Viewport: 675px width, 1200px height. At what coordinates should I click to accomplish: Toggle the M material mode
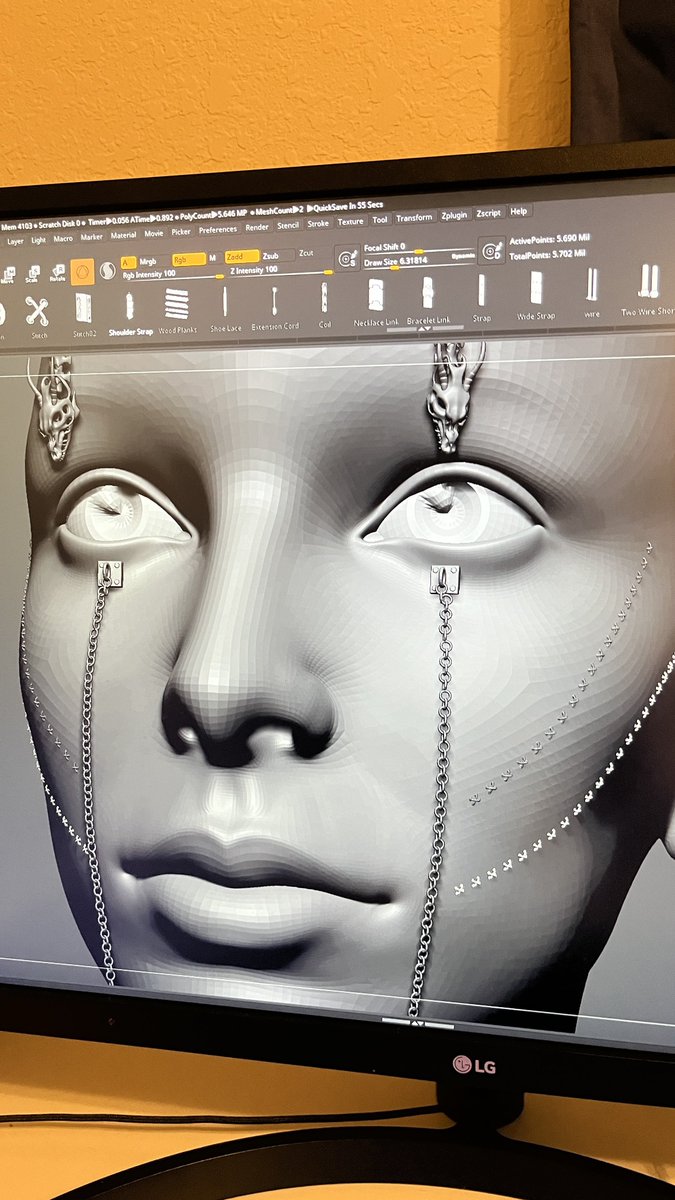click(x=212, y=258)
